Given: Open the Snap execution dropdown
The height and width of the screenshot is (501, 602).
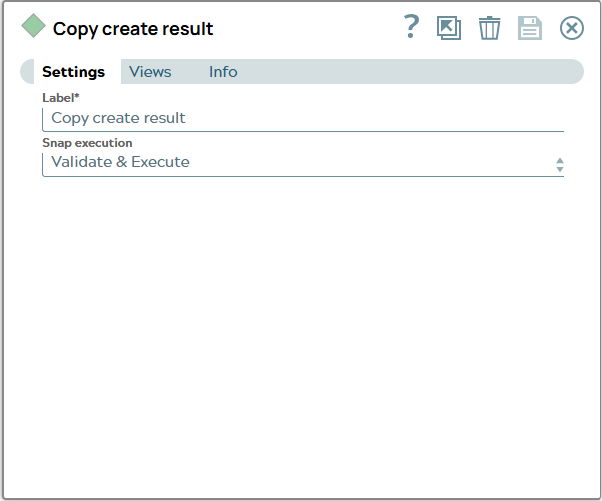Looking at the screenshot, I should tap(303, 164).
